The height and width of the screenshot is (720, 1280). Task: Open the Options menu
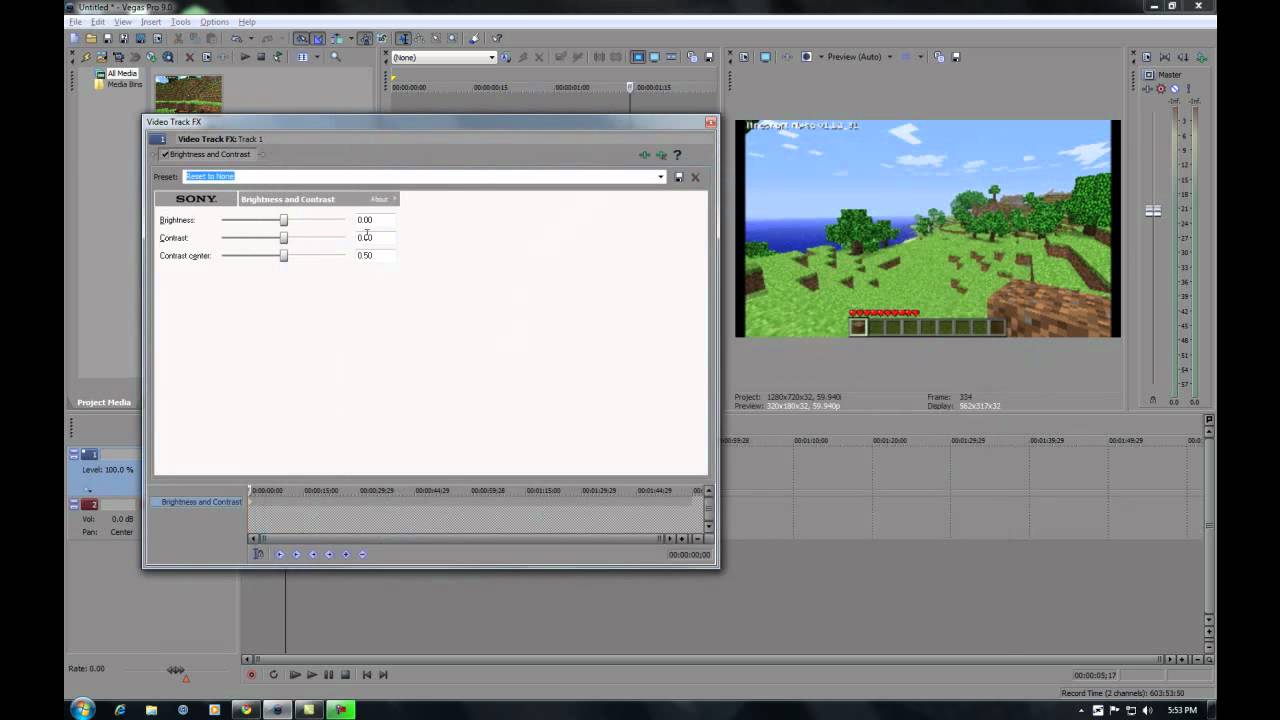click(214, 21)
